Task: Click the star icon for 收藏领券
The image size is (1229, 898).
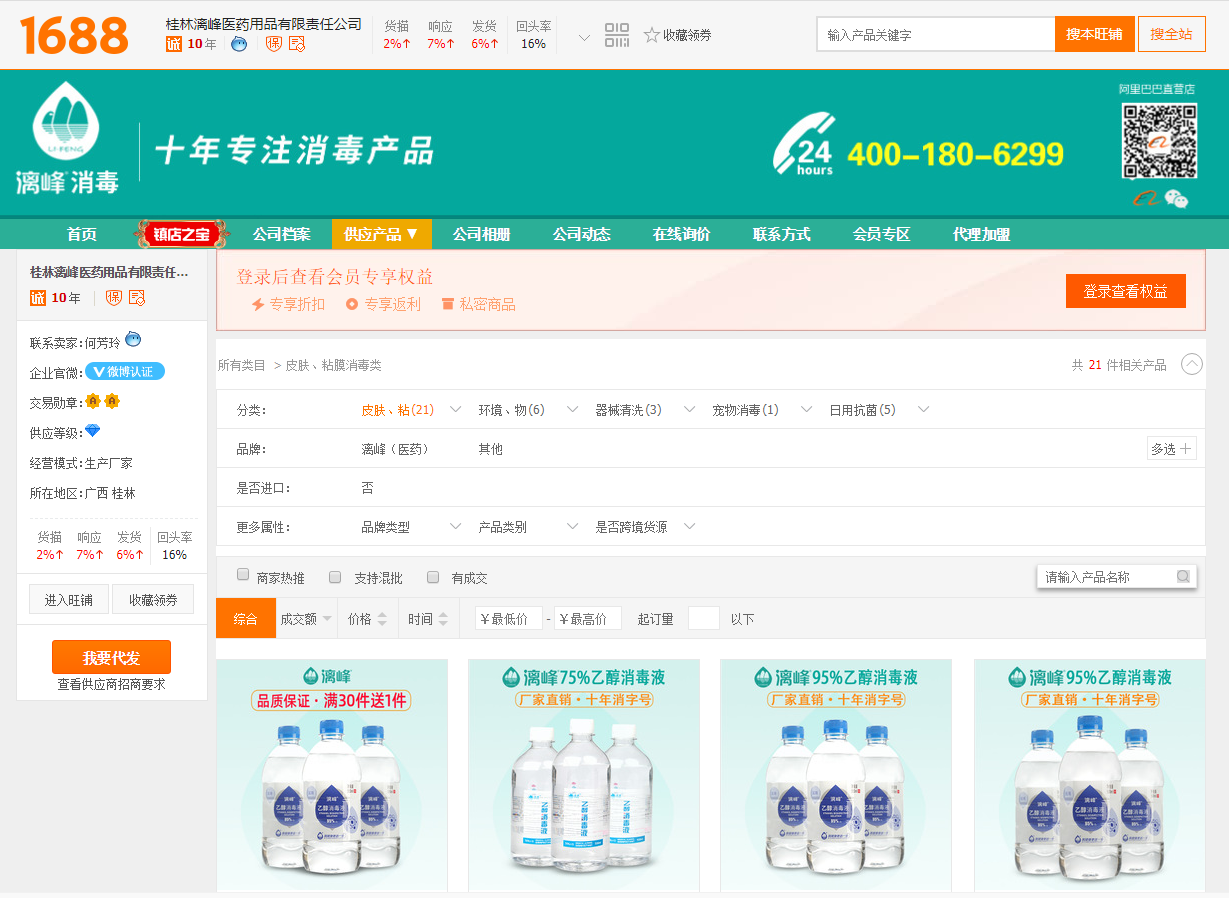Action: coord(651,35)
